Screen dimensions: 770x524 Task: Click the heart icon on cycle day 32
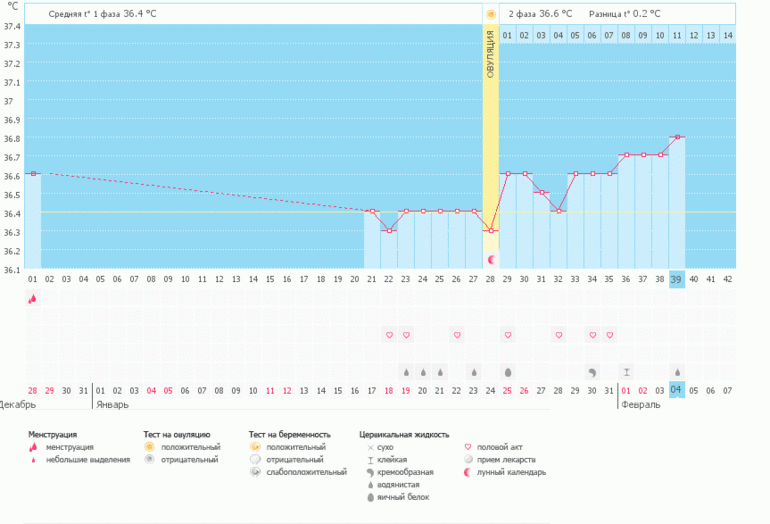(558, 335)
